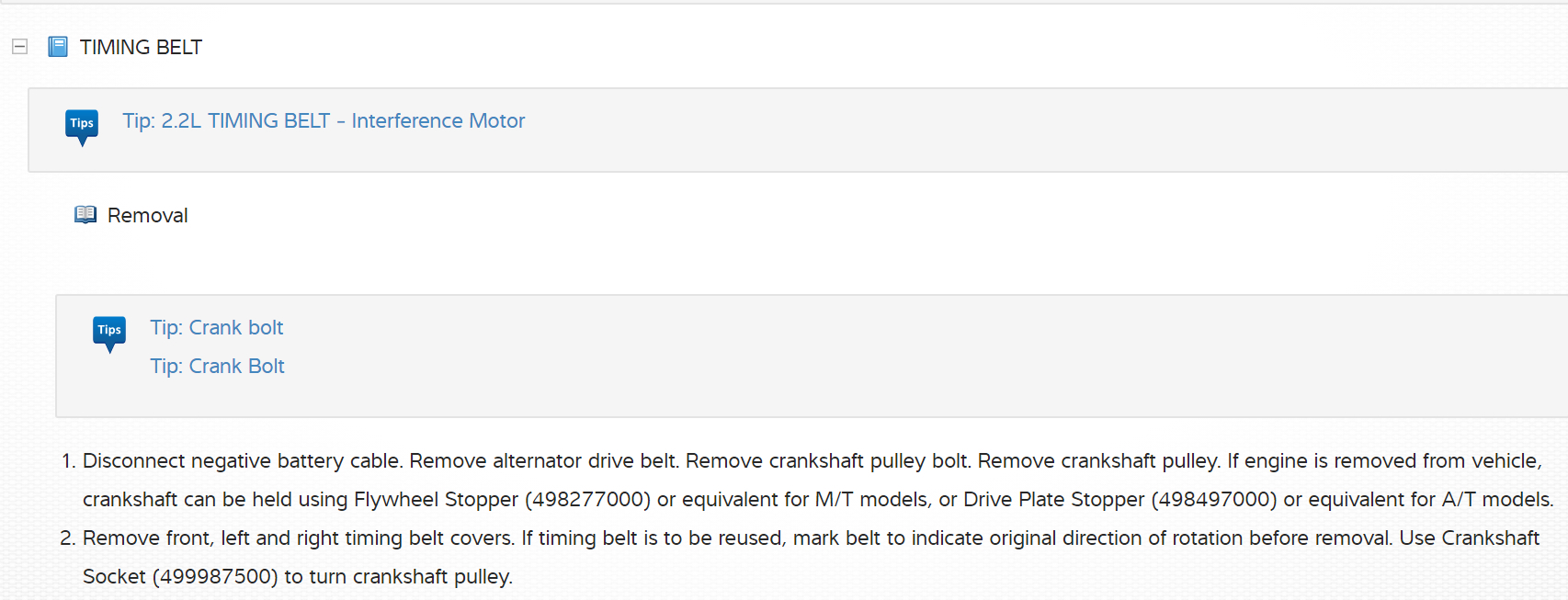Image resolution: width=1568 pixels, height=600 pixels.
Task: Click Crankshaft Socket part number 499987500
Action: pos(215,577)
